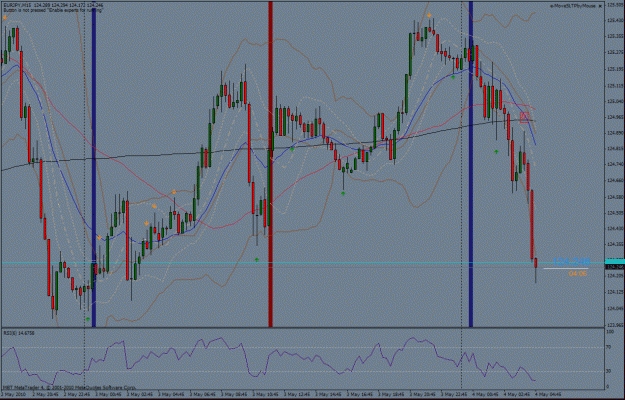Click orange down arrow above the highest candle
625x400 pixels.
[429, 15]
